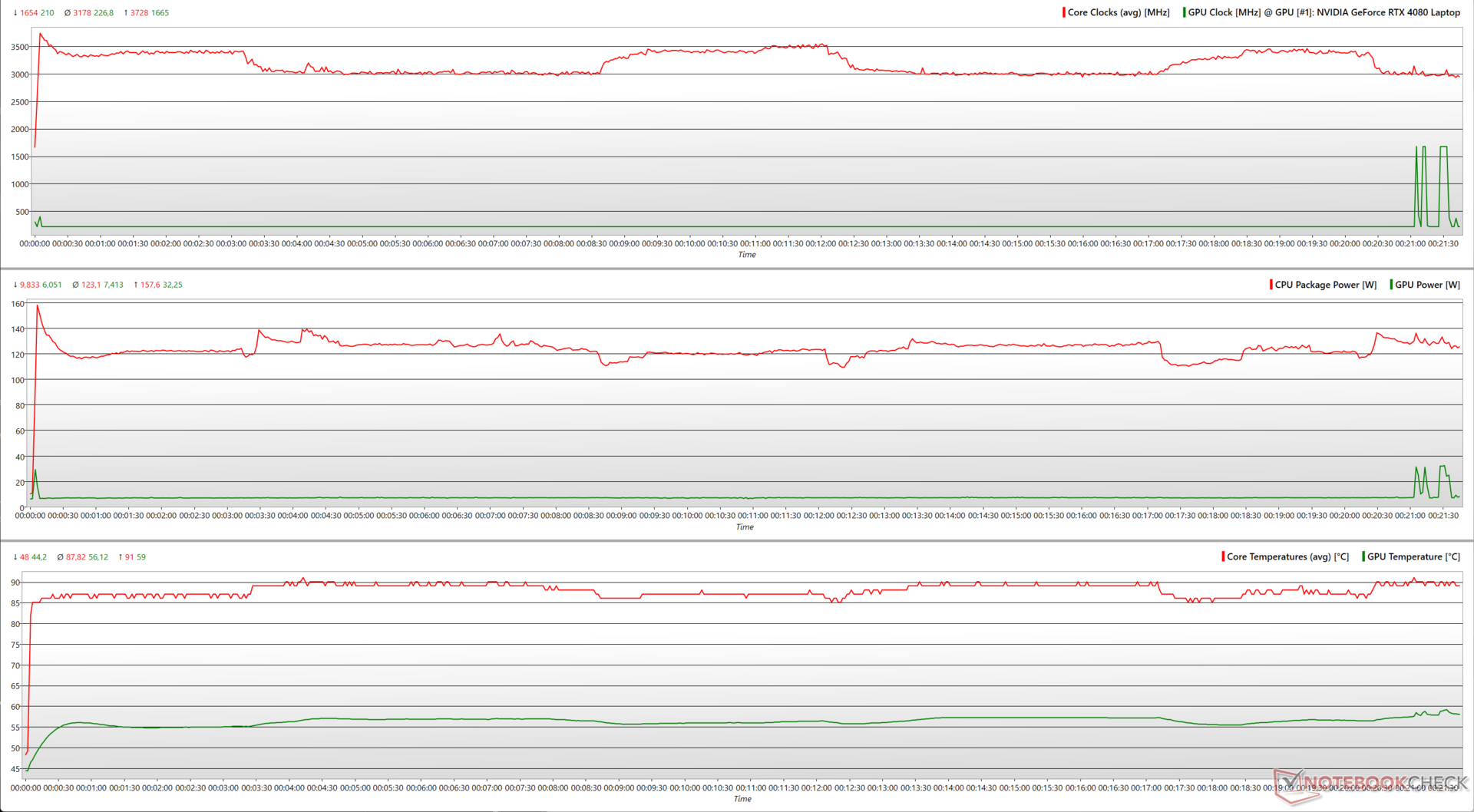Click the initial CPU power spike peak near 160 W
The image size is (1474, 812).
pos(37,305)
